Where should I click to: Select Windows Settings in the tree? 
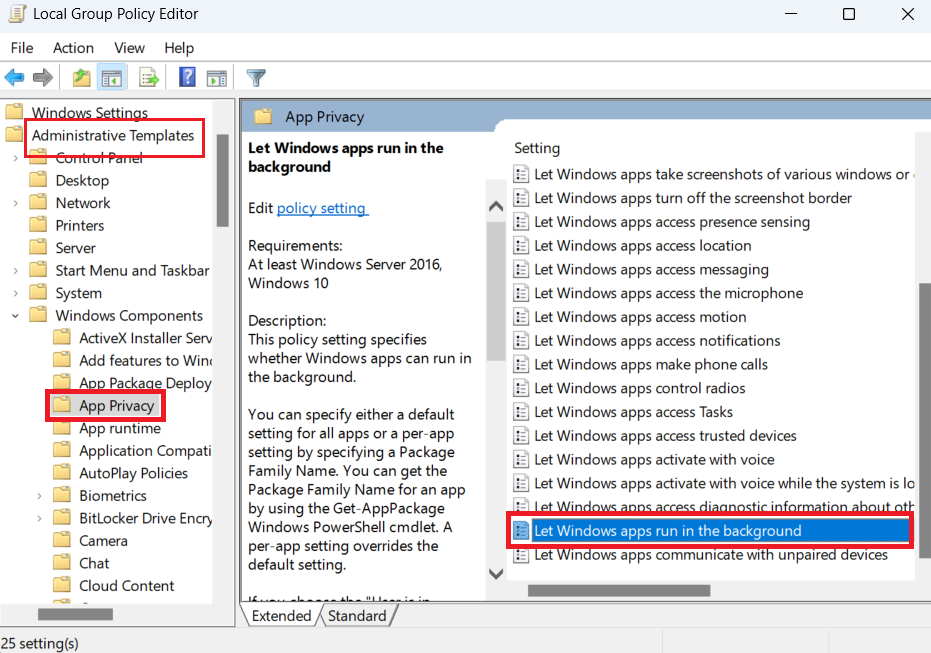[90, 112]
